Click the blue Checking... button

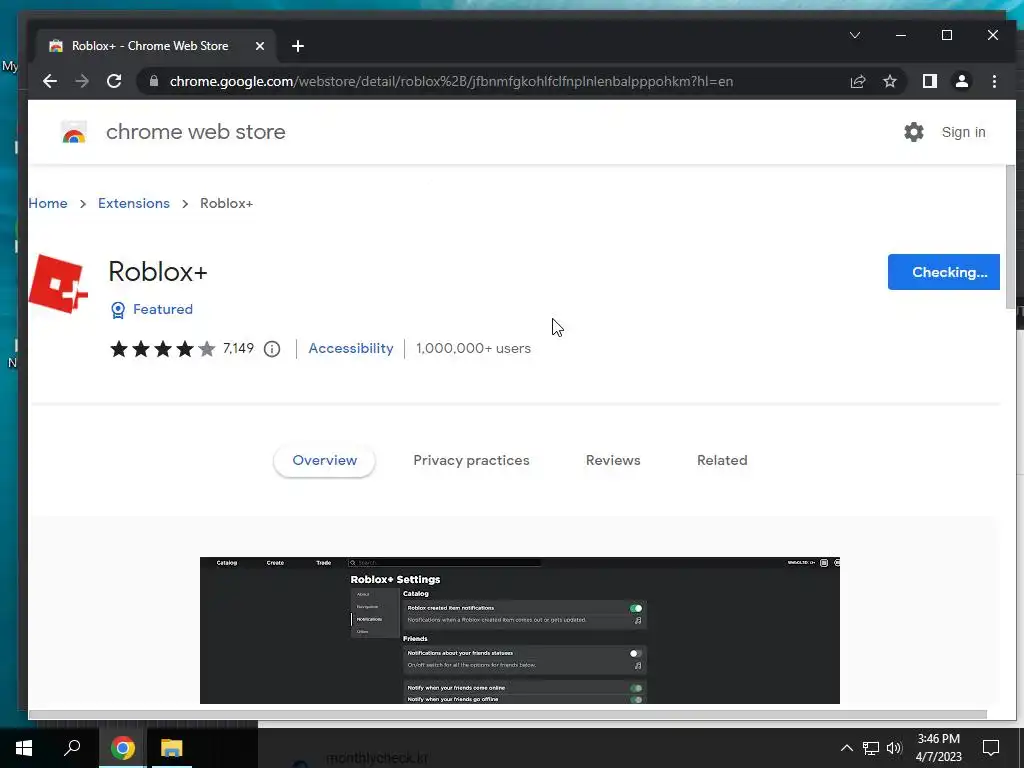[x=944, y=272]
